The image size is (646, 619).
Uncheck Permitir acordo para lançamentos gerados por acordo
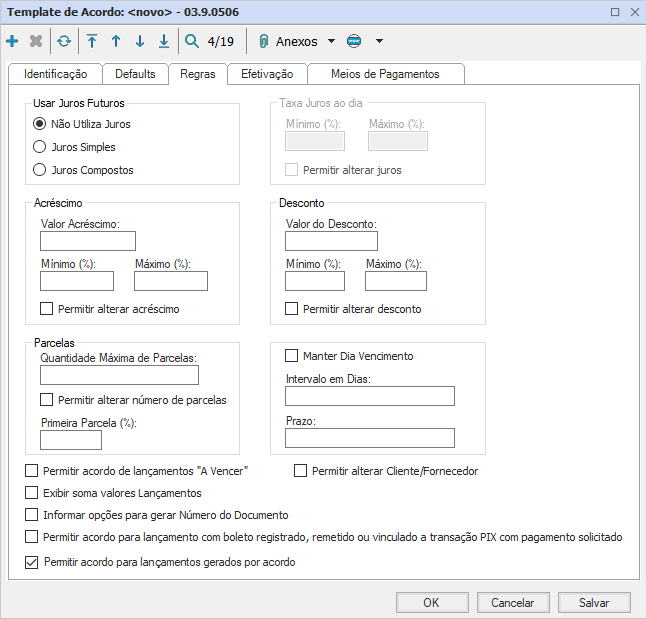tap(31, 562)
